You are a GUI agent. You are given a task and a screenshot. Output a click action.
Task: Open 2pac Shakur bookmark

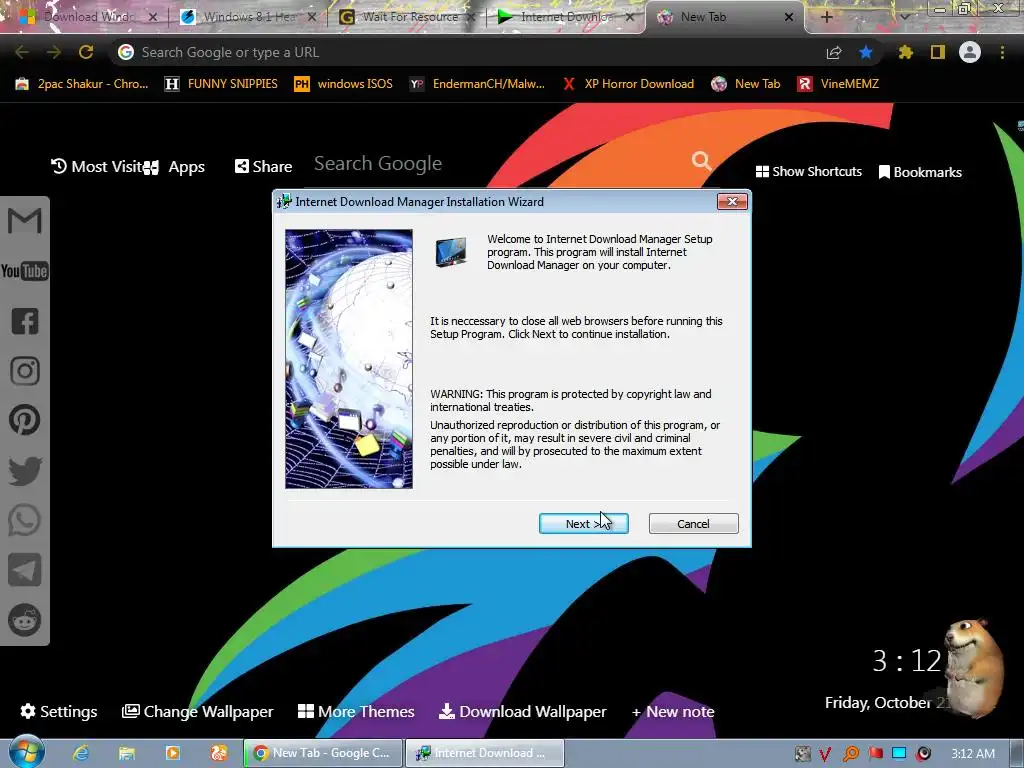pyautogui.click(x=82, y=84)
